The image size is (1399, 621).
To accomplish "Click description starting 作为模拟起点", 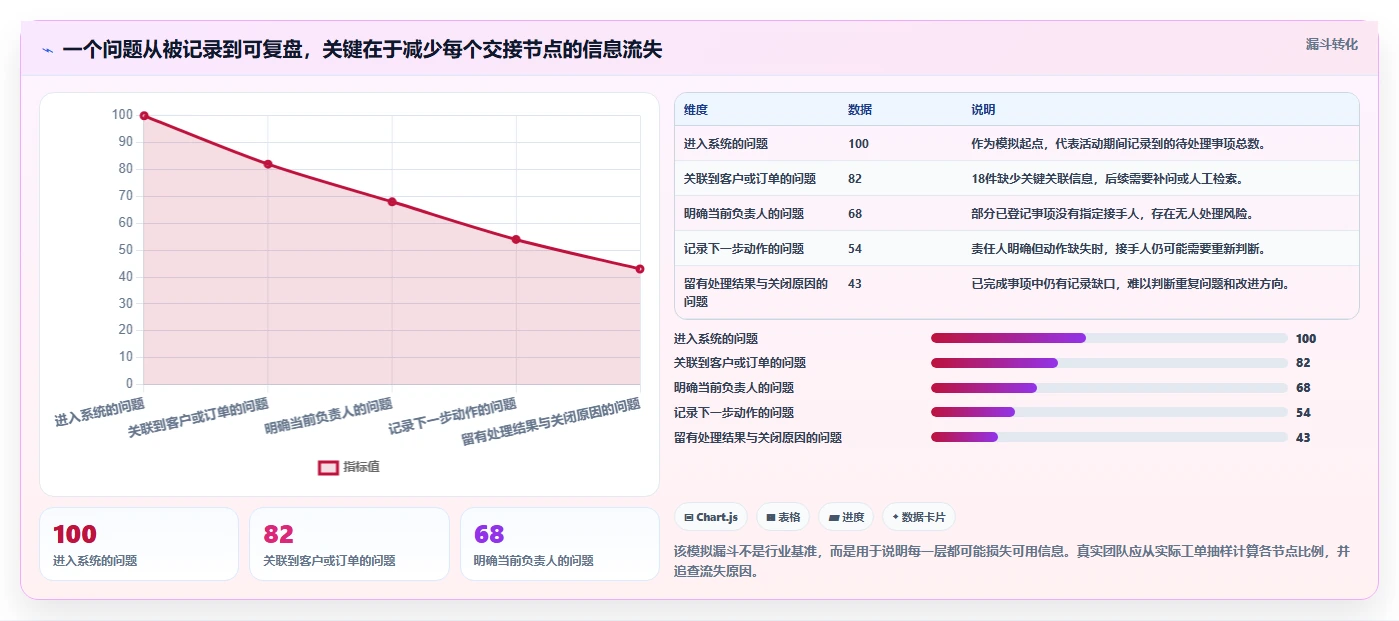I will coord(1119,144).
